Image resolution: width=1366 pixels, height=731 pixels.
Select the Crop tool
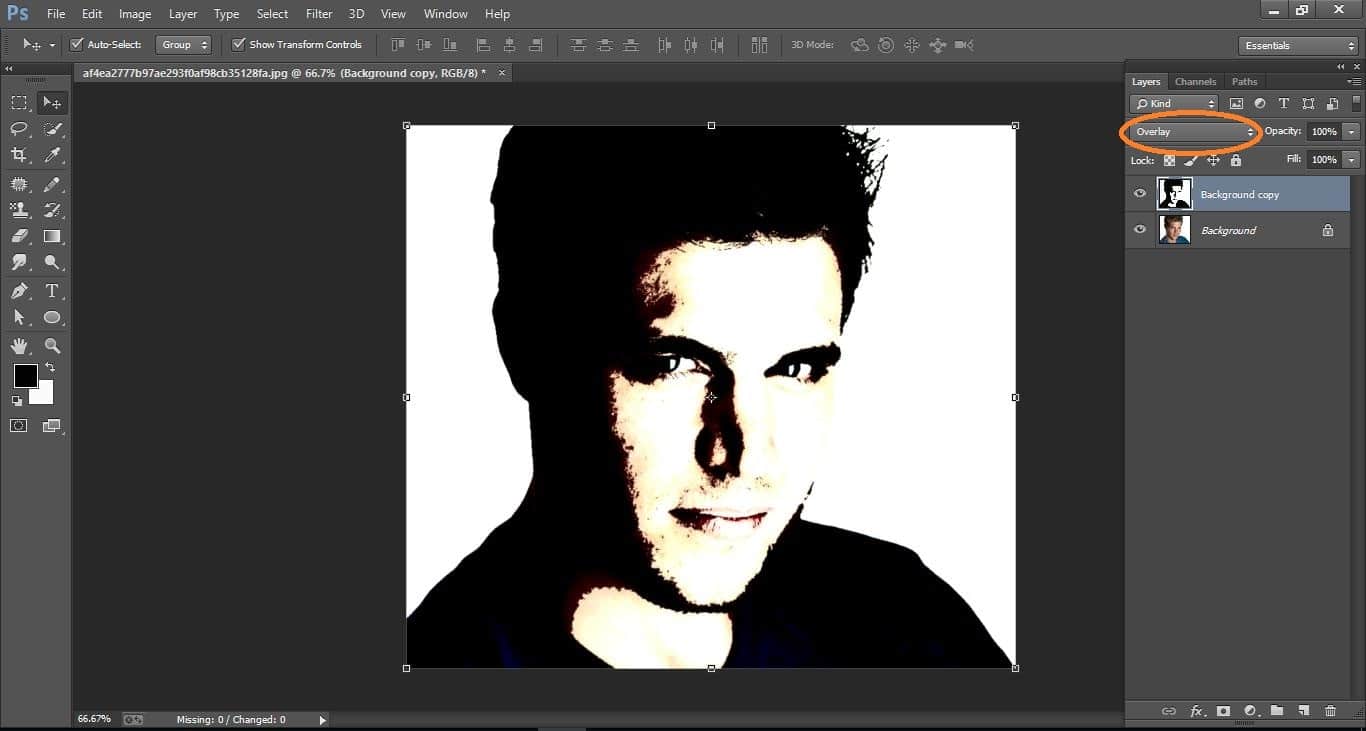tap(18, 155)
